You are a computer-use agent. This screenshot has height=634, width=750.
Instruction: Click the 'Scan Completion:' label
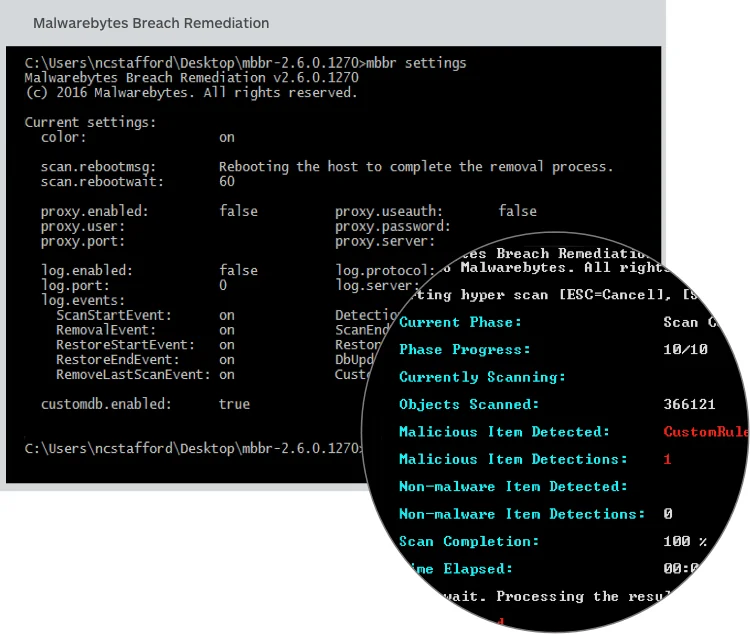click(469, 542)
